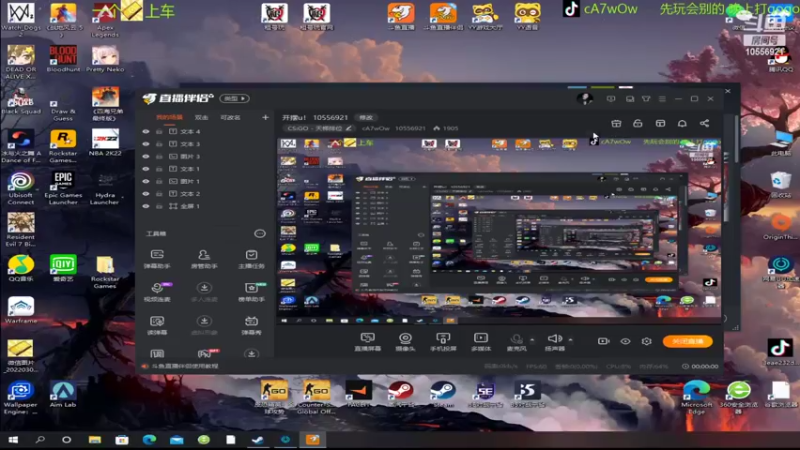This screenshot has width=800, height=450.
Task: Open the 主播任务 tool
Action: 251,259
